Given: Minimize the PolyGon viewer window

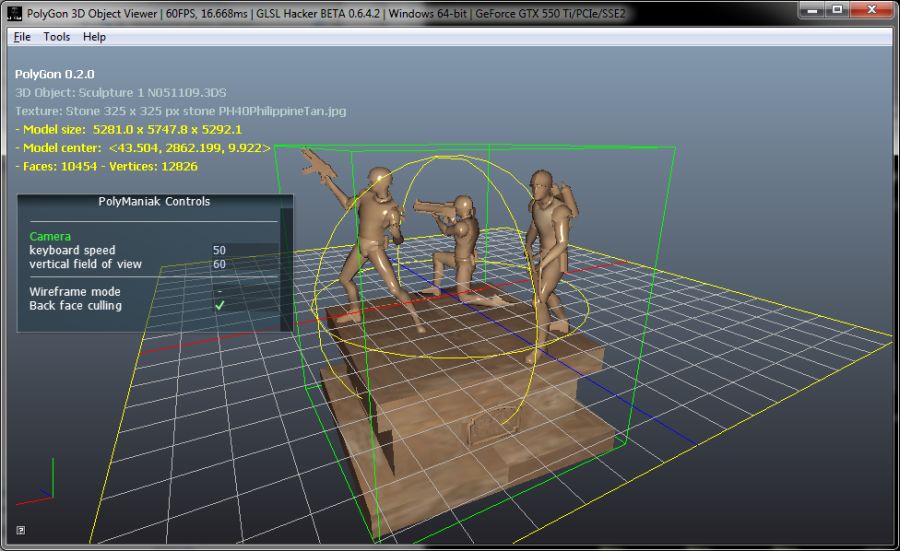Looking at the screenshot, I should (x=812, y=10).
